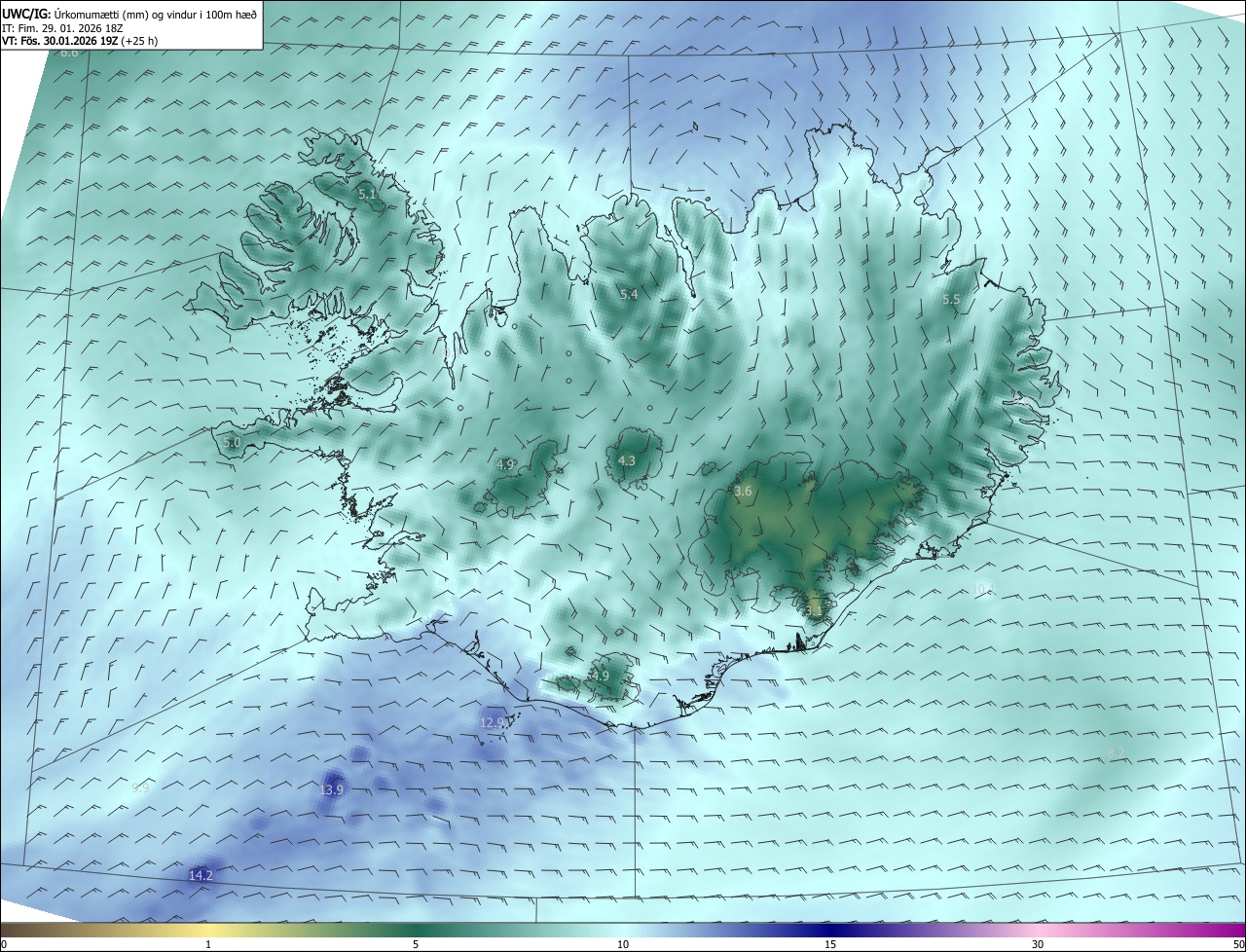Click the color scale tick label 15
The height and width of the screenshot is (952, 1246).
[830, 944]
